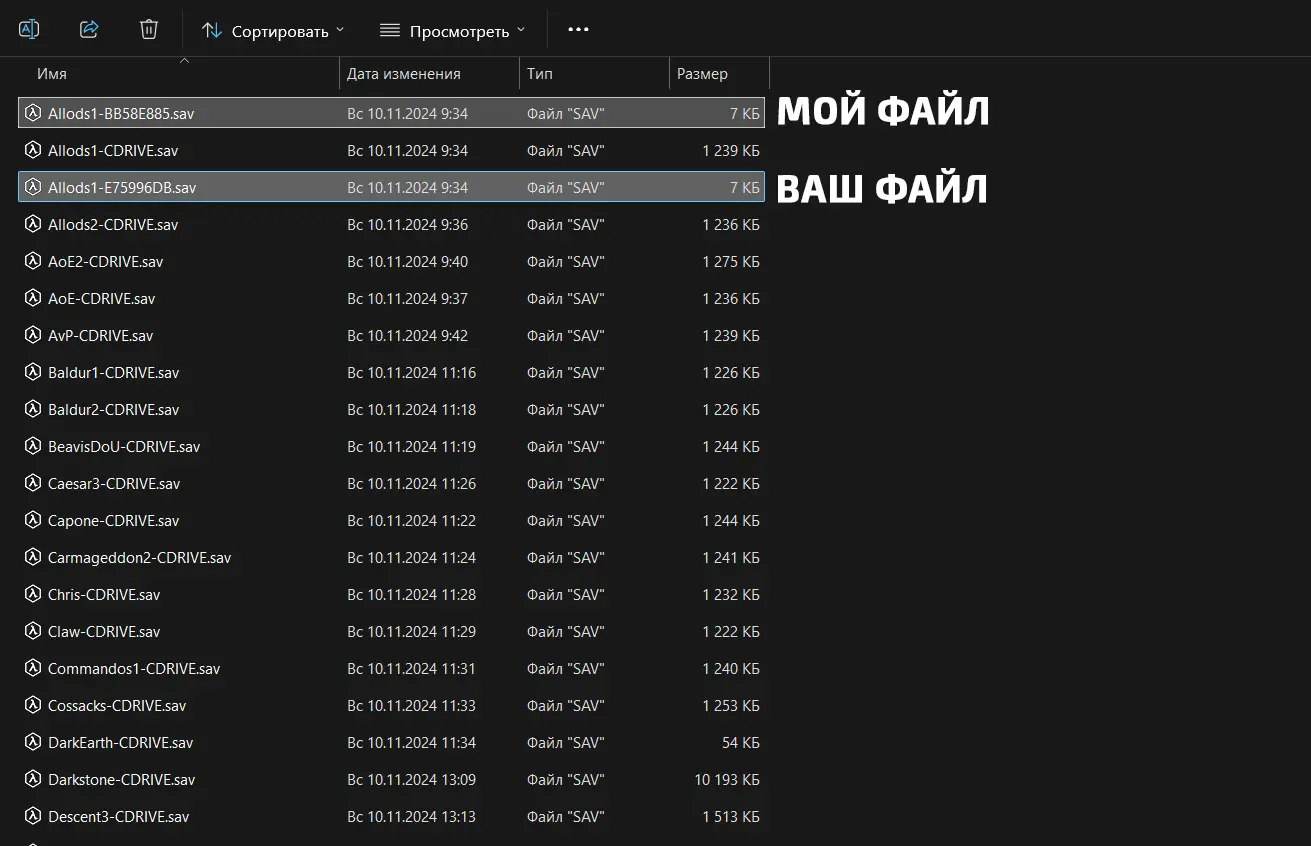Click file icon of Claw-CDRIVE.sav
Image resolution: width=1311 pixels, height=846 pixels.
tap(32, 631)
